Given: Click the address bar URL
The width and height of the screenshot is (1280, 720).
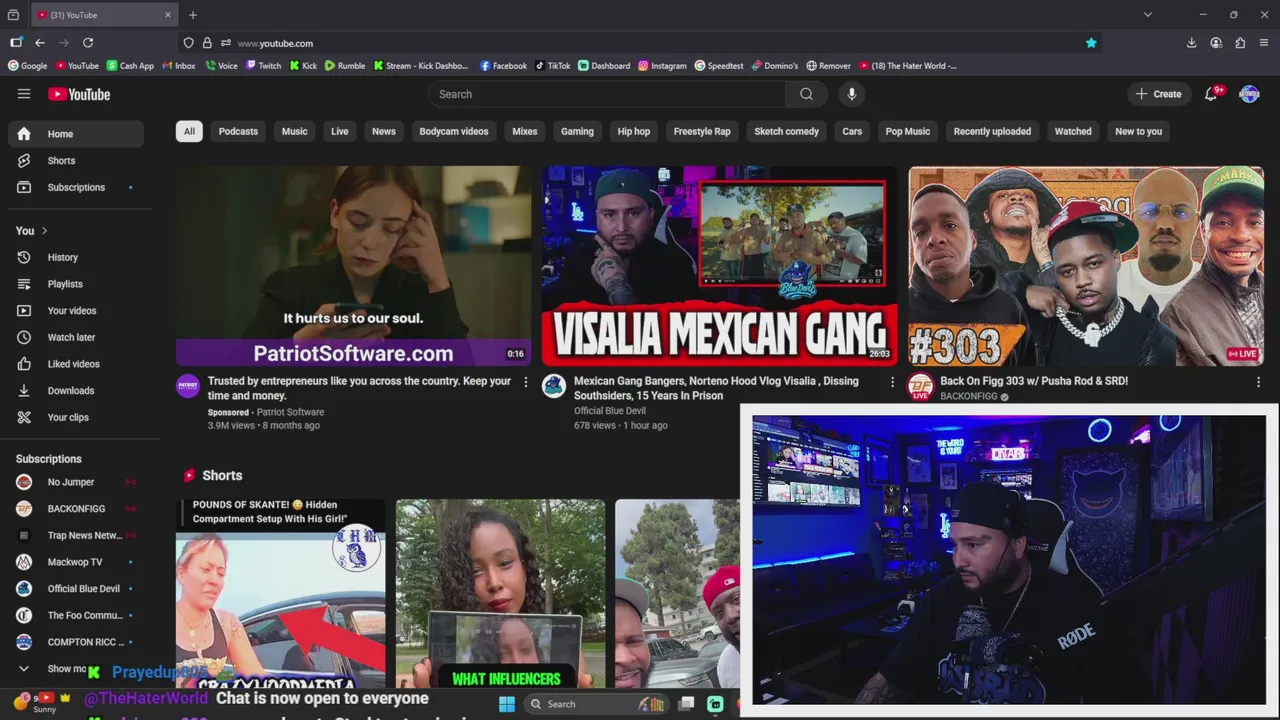Looking at the screenshot, I should point(275,43).
